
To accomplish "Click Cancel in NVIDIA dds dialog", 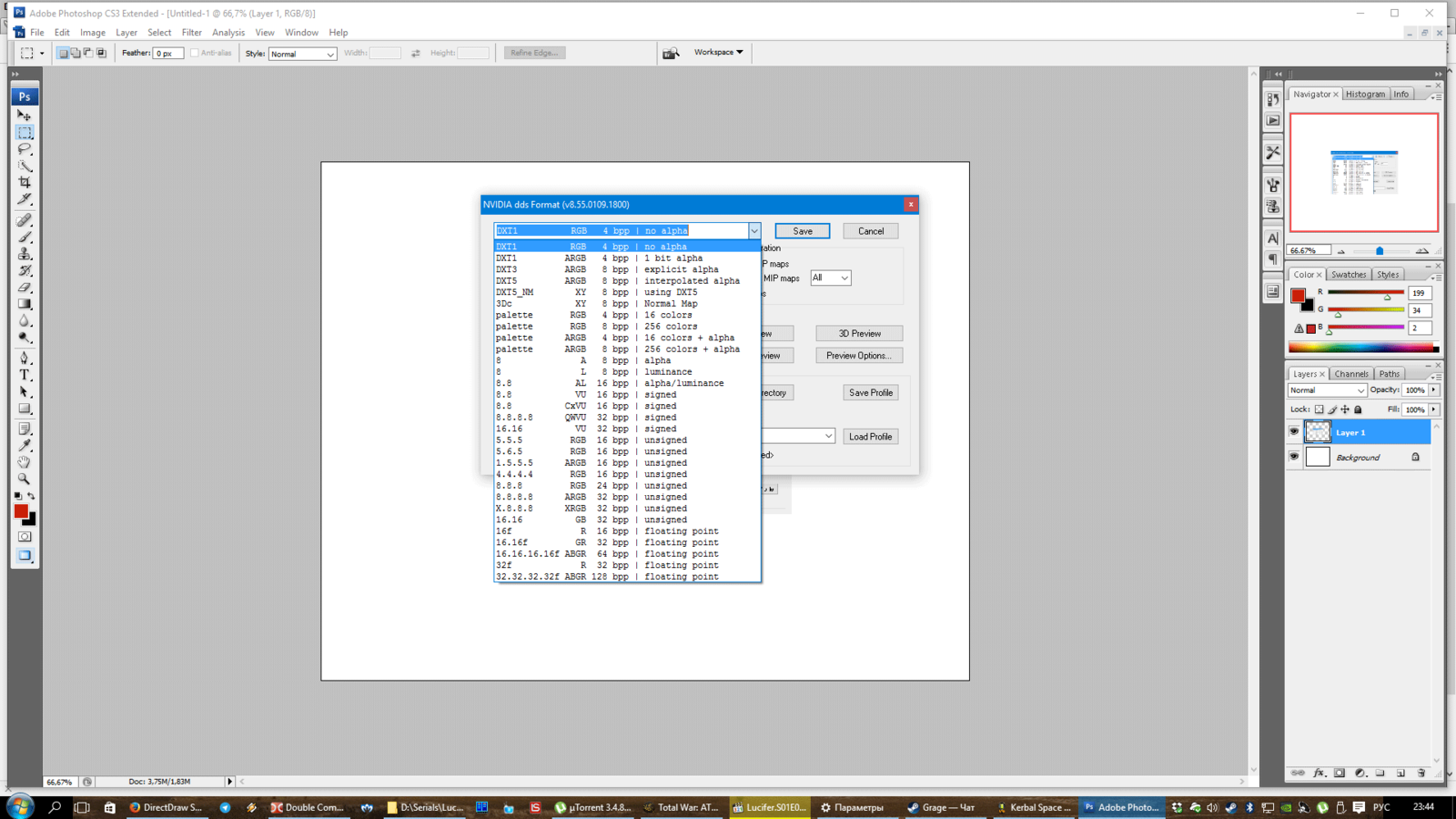I will 871,231.
